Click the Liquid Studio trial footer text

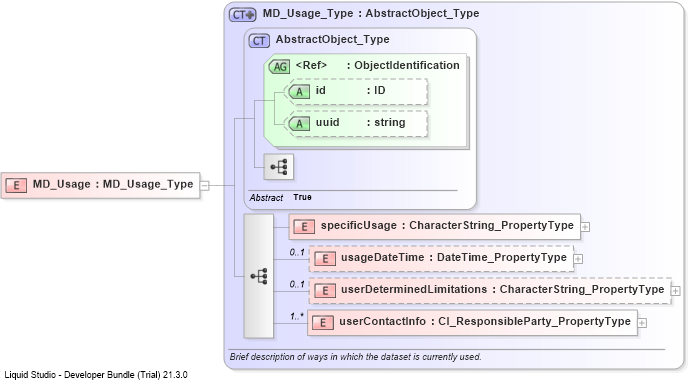coord(96,375)
